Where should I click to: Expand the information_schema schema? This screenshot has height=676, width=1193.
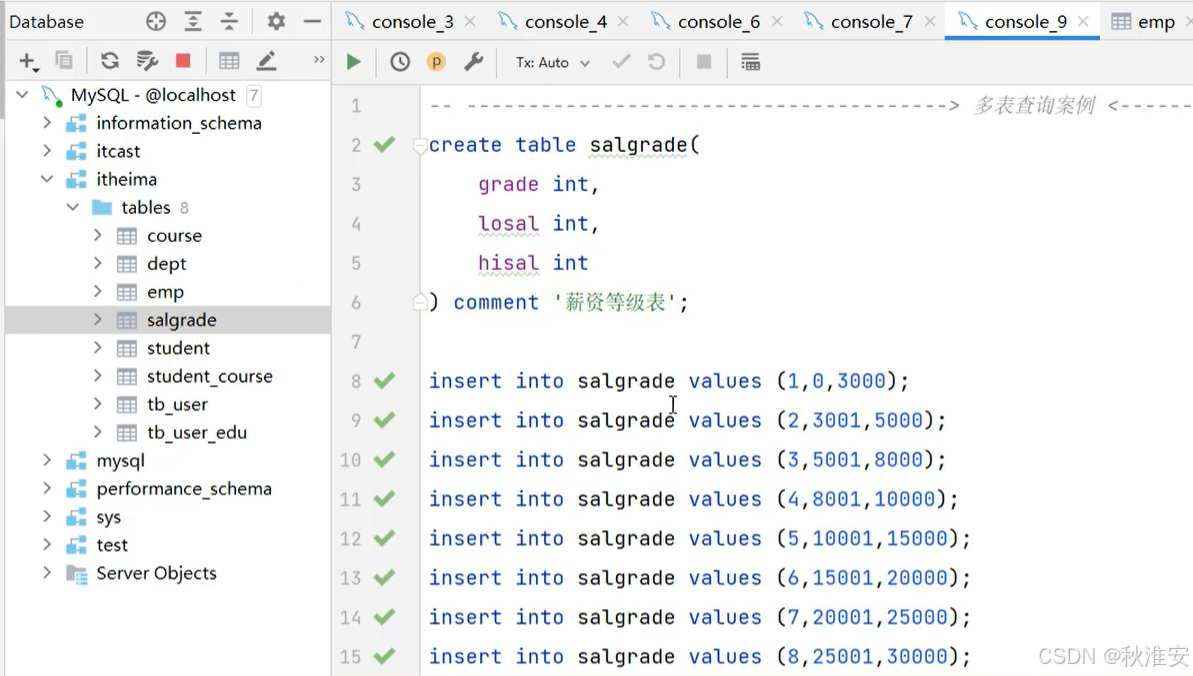[x=47, y=123]
